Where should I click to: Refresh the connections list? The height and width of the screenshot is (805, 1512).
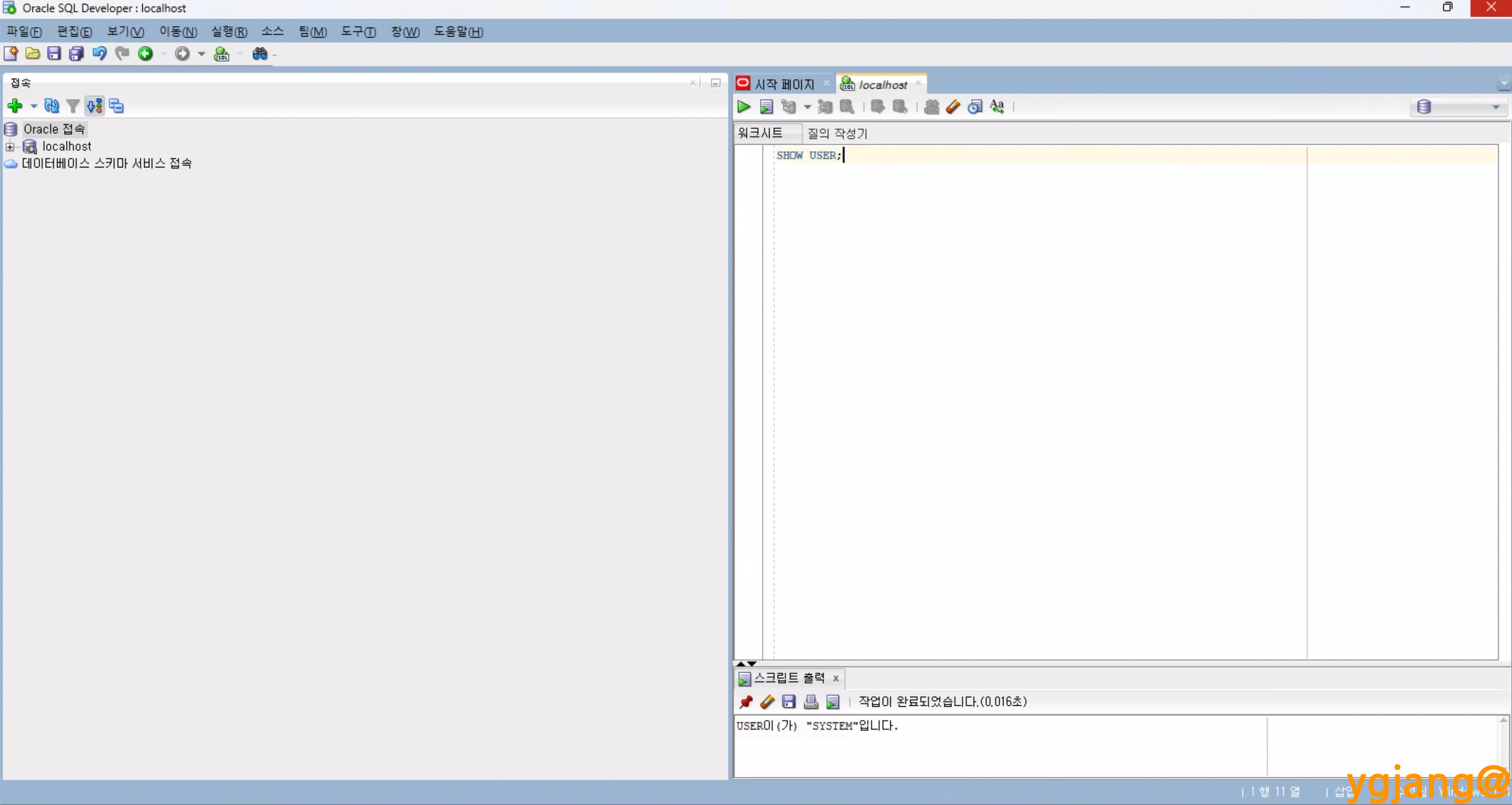[x=52, y=106]
